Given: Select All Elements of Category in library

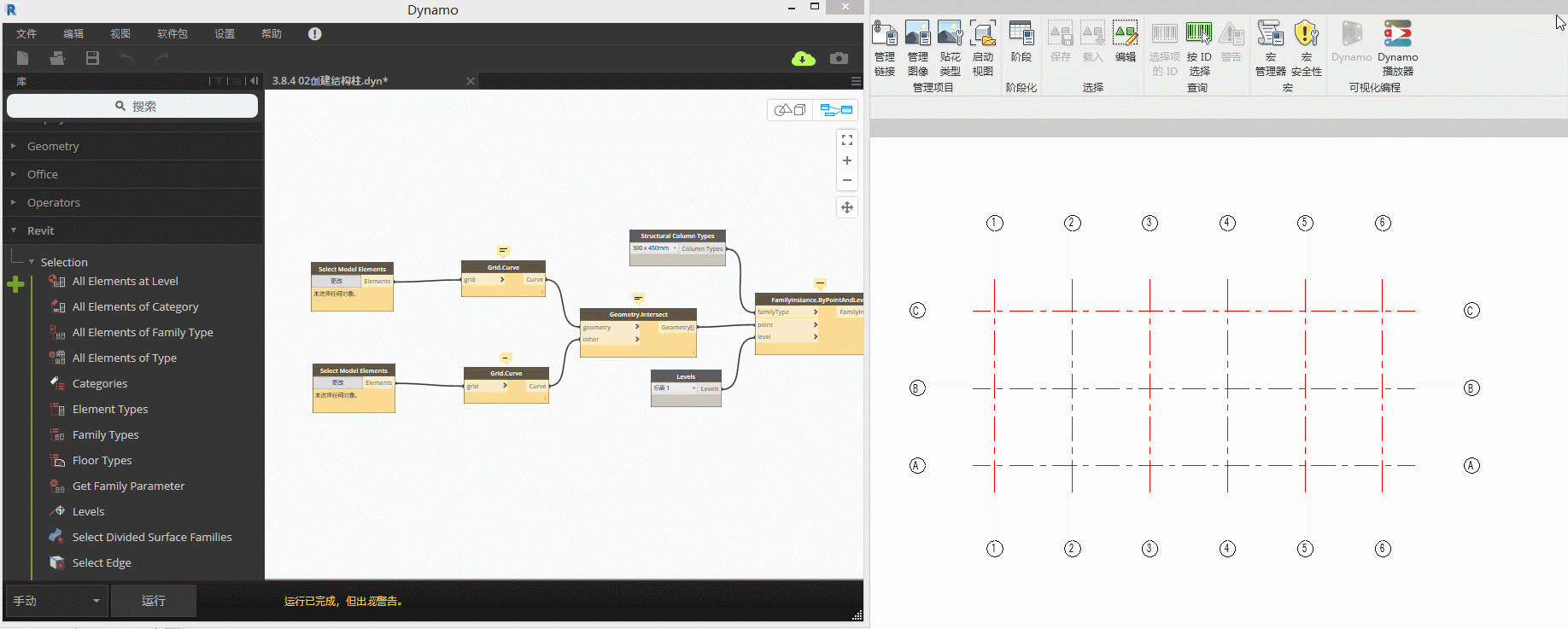Looking at the screenshot, I should (x=135, y=306).
